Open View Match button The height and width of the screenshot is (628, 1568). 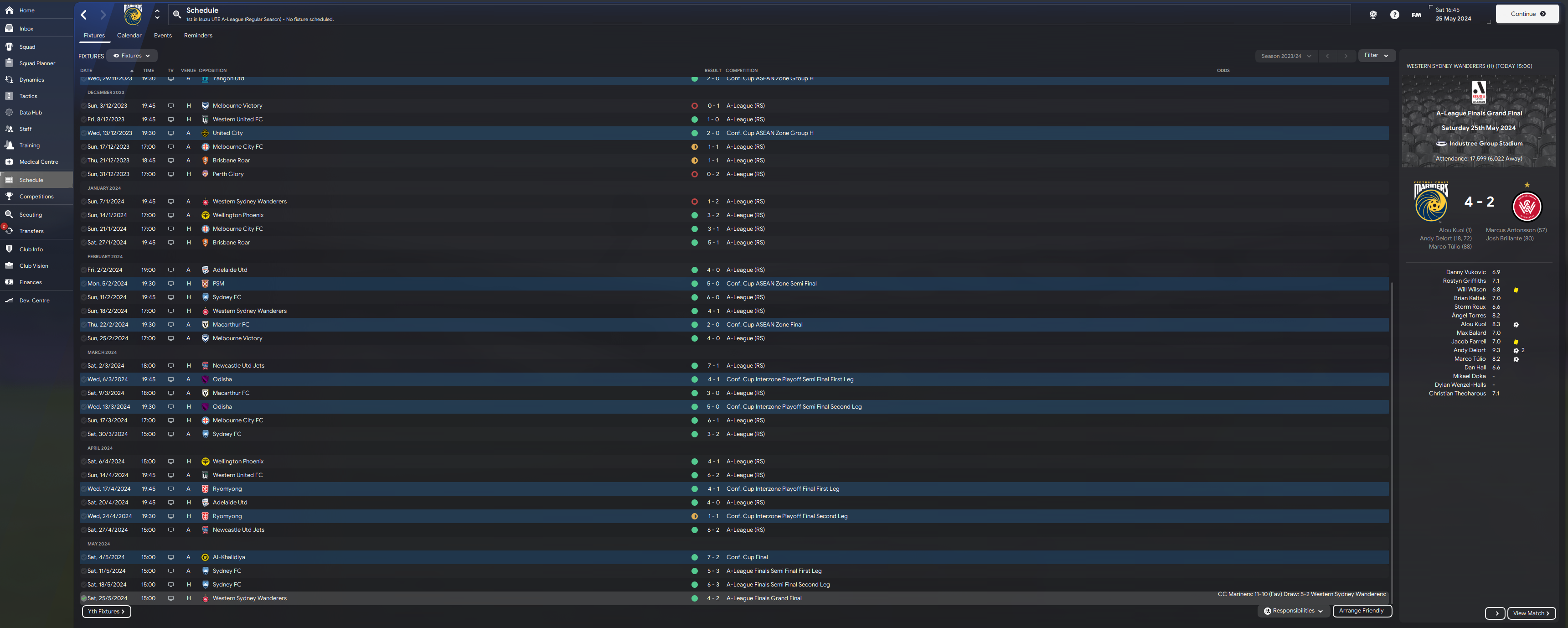tap(1532, 613)
